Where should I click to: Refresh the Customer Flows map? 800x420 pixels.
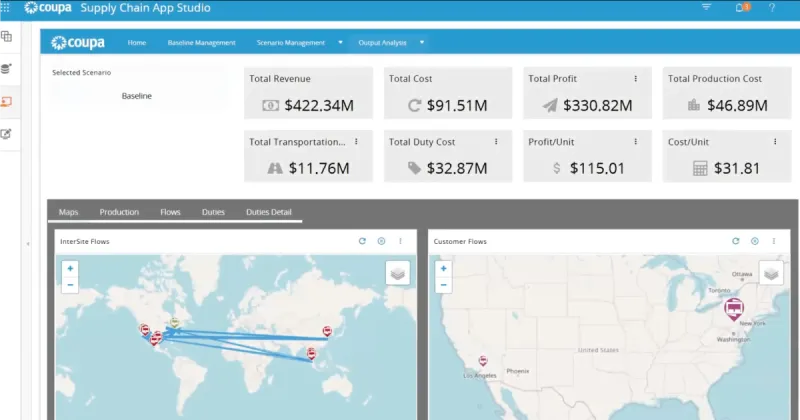pyautogui.click(x=736, y=241)
